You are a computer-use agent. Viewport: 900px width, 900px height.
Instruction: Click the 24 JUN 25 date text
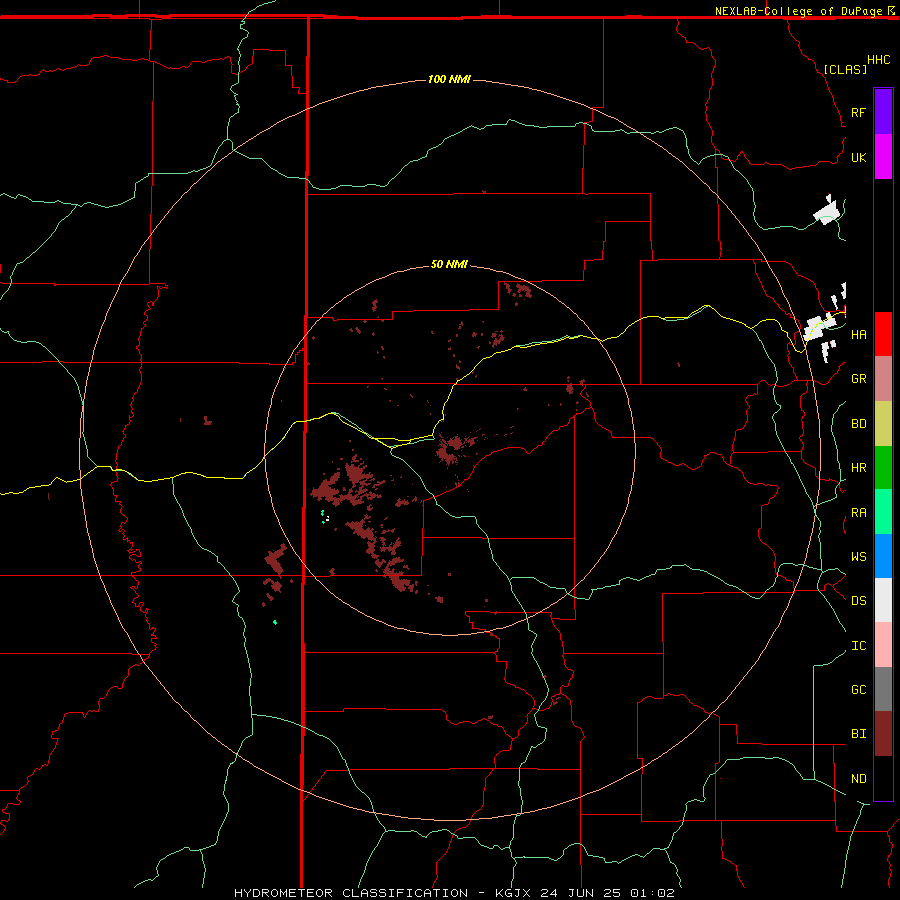click(581, 893)
